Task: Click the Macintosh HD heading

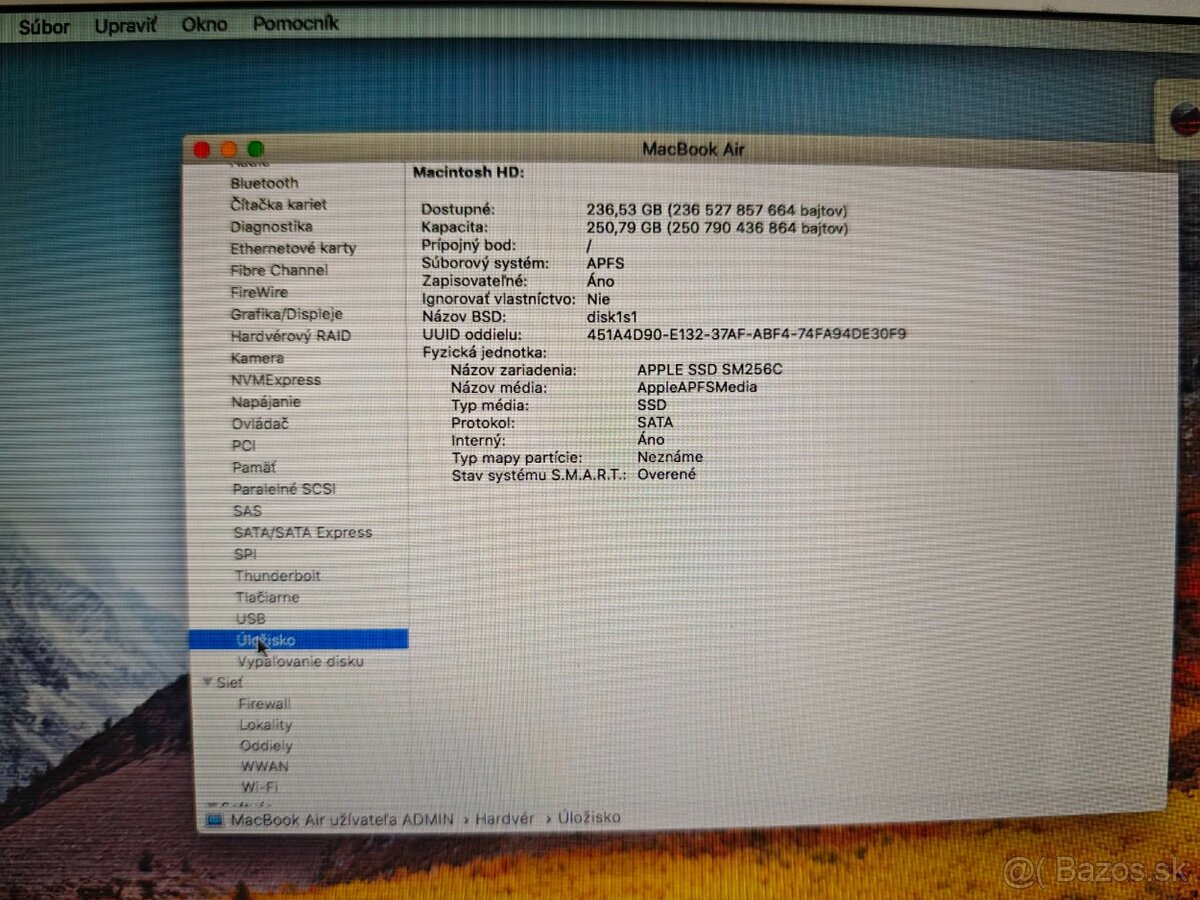Action: 469,172
